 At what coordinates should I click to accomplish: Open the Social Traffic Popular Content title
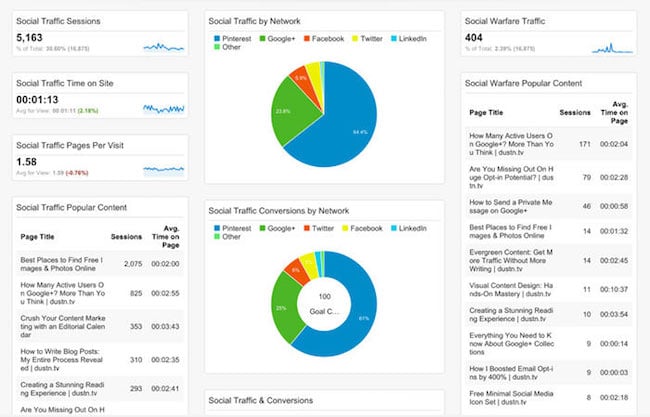click(x=71, y=208)
